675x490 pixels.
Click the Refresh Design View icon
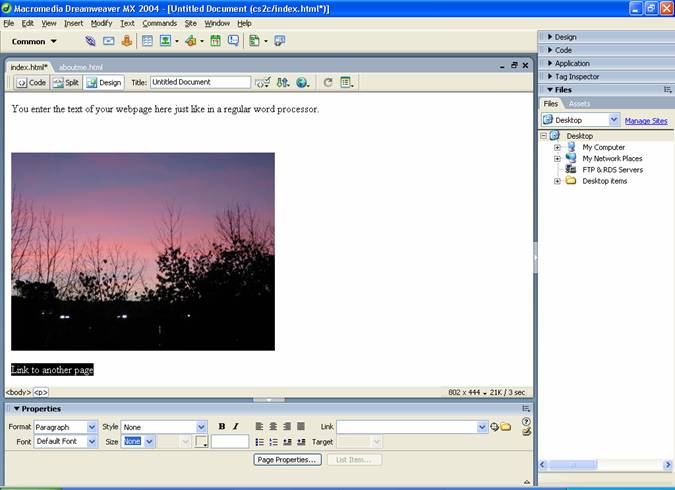tap(328, 82)
